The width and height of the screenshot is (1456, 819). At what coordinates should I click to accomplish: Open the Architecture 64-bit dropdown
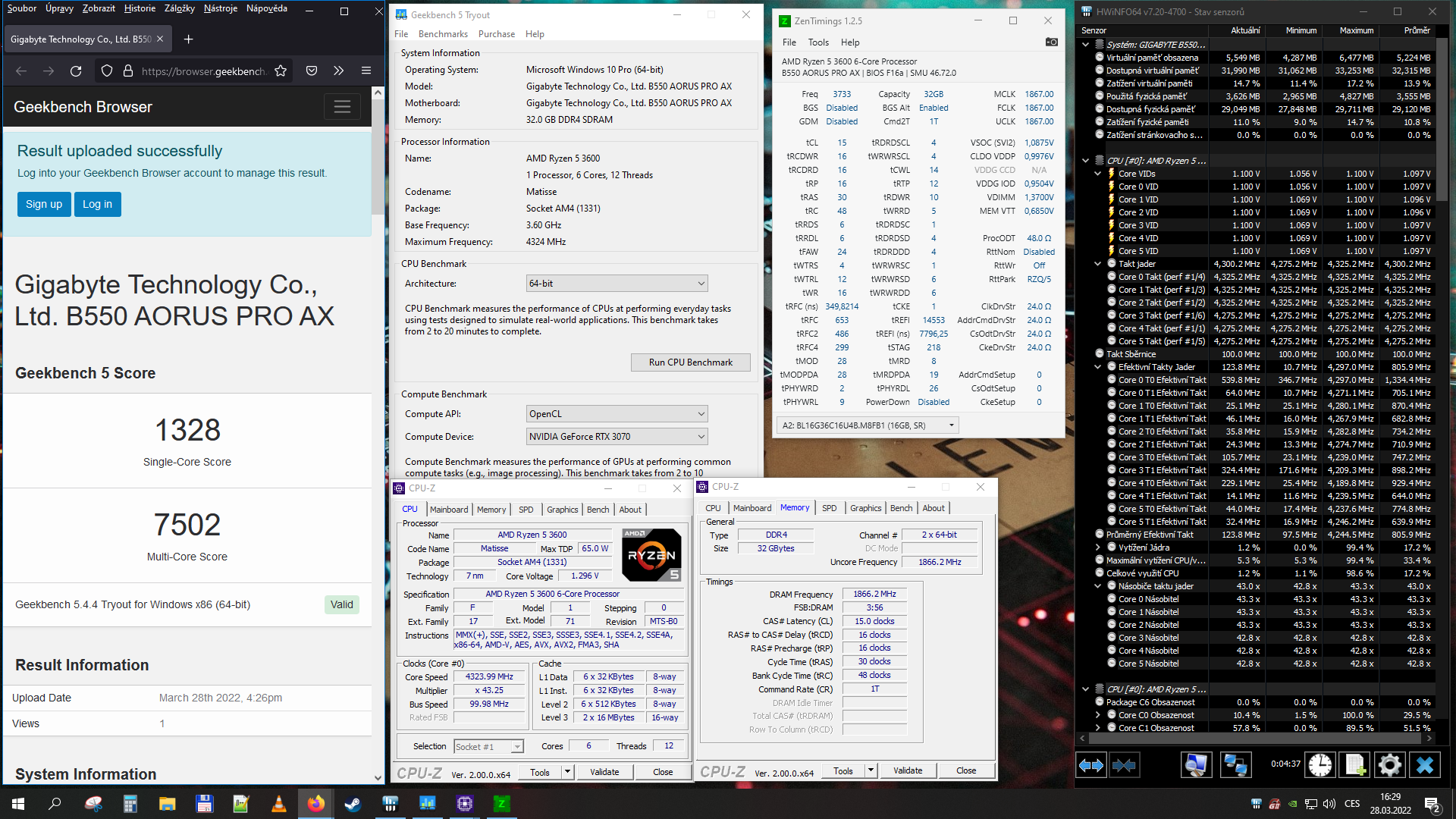click(617, 284)
